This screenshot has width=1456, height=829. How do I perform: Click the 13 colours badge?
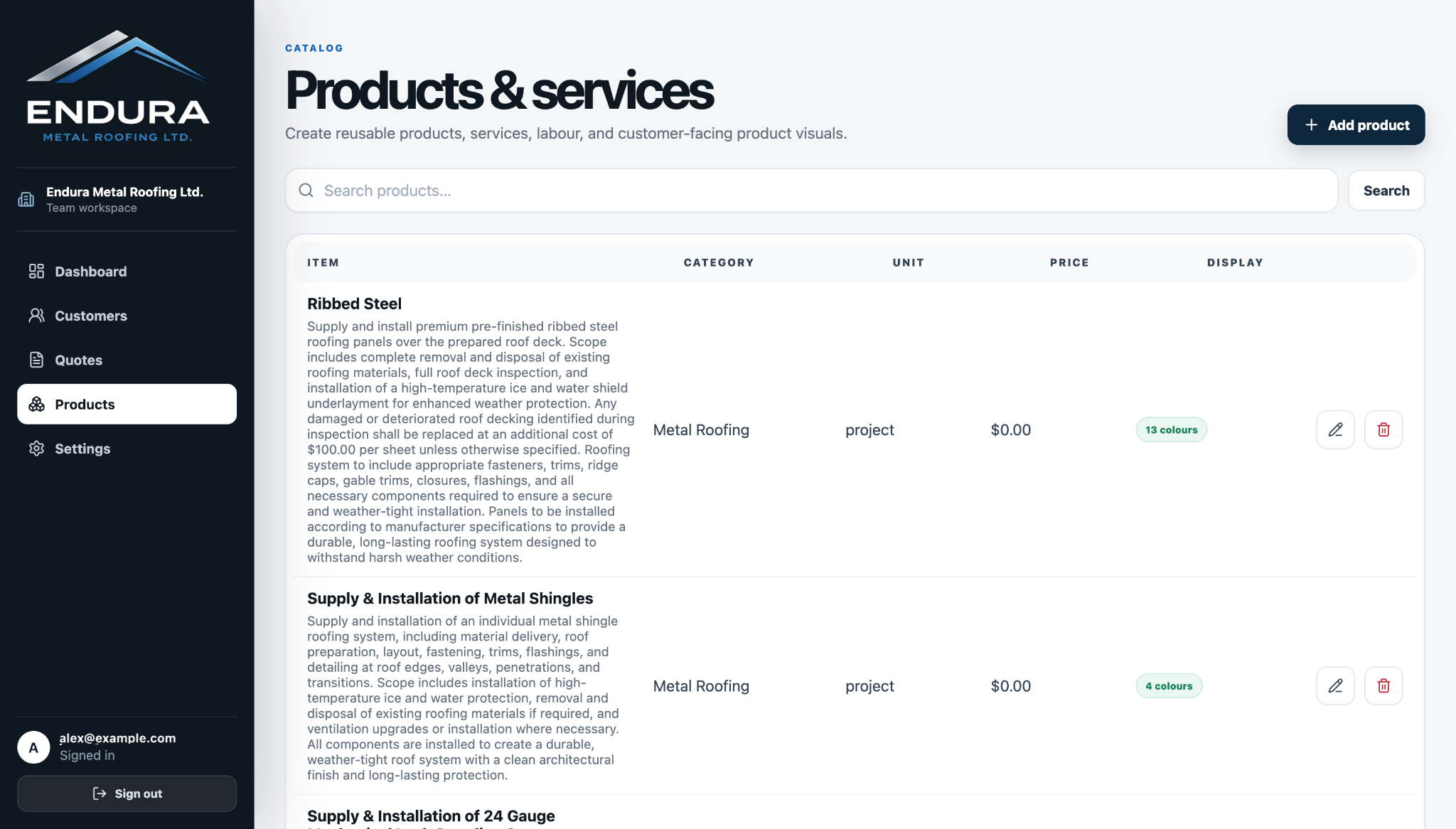coord(1171,429)
